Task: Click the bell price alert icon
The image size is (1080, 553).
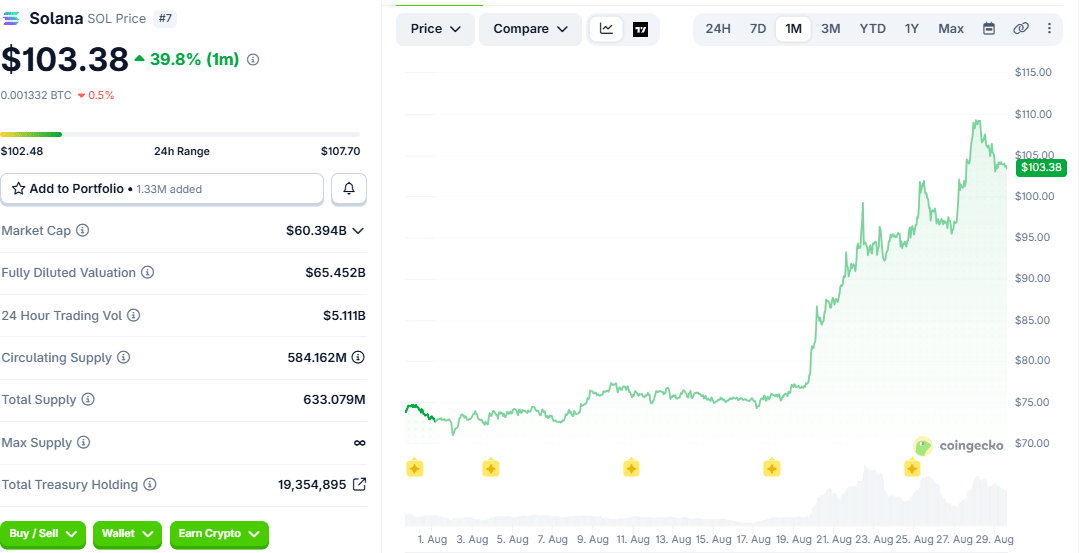Action: (x=349, y=189)
